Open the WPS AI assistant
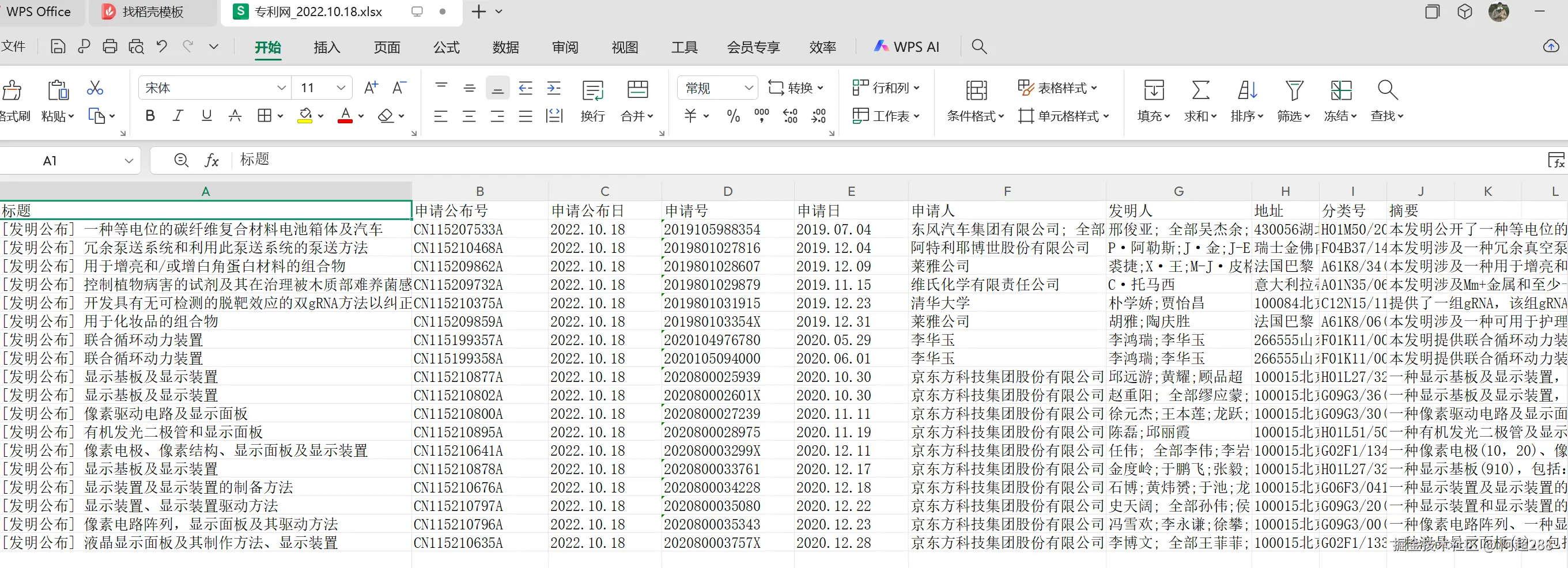Viewport: 1568px width, 568px height. (907, 47)
